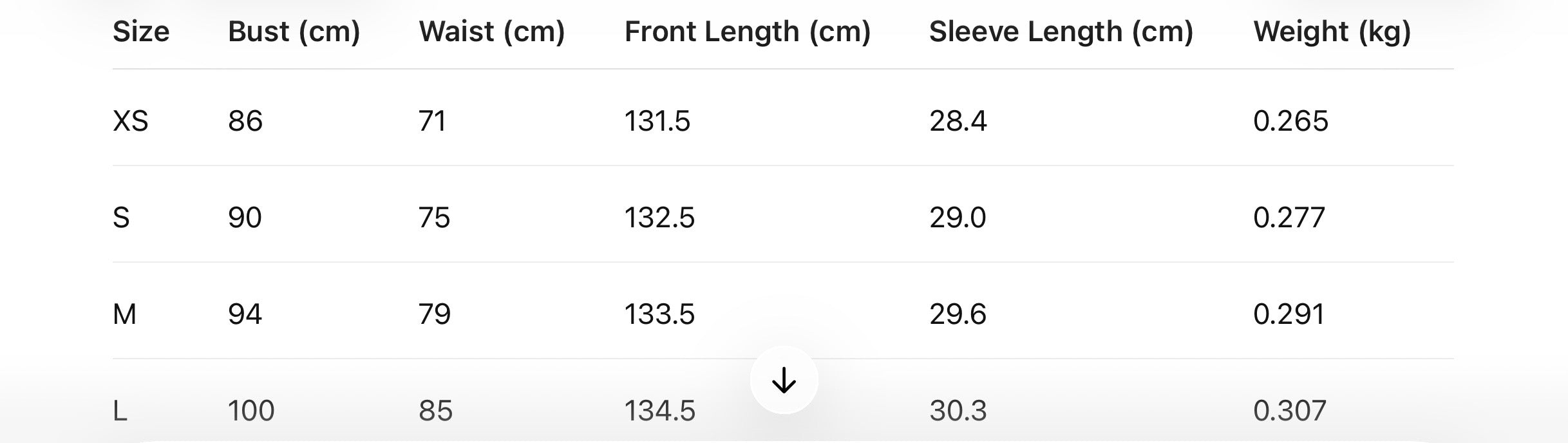Click the Weight (kg) column header

pos(1332,32)
